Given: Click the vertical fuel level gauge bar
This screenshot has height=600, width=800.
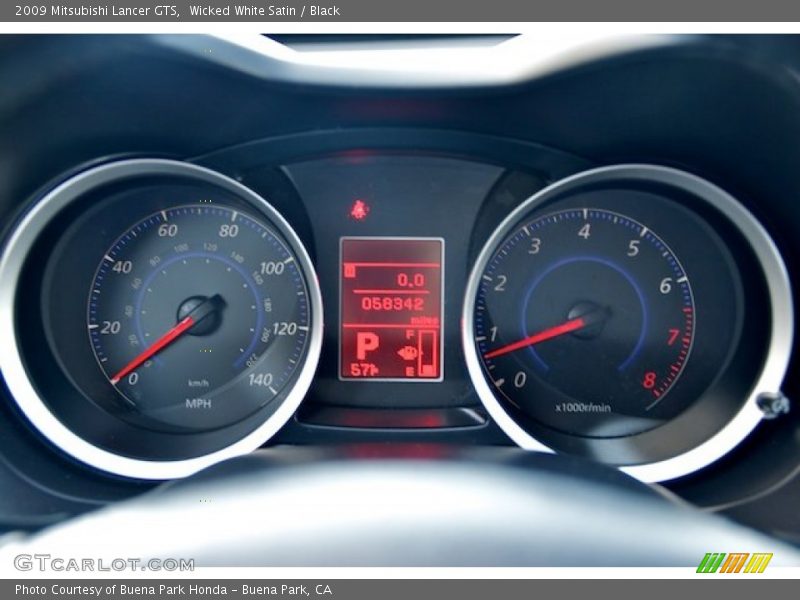Looking at the screenshot, I should [428, 352].
